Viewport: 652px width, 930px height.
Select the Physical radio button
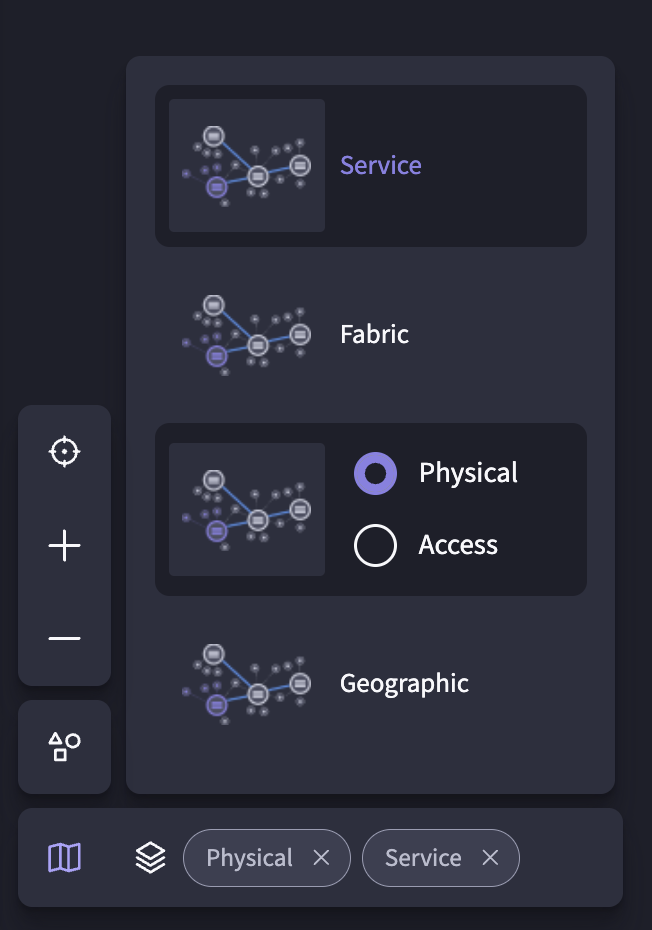coord(375,473)
